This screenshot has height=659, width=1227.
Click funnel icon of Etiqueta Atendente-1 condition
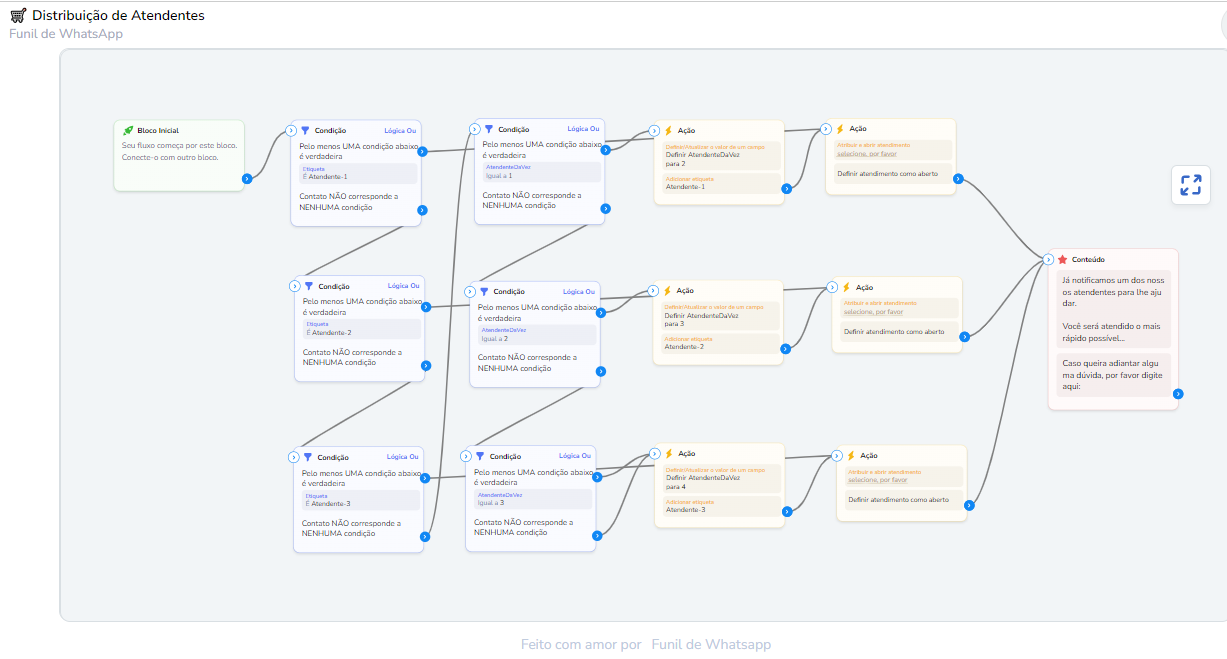[x=305, y=130]
